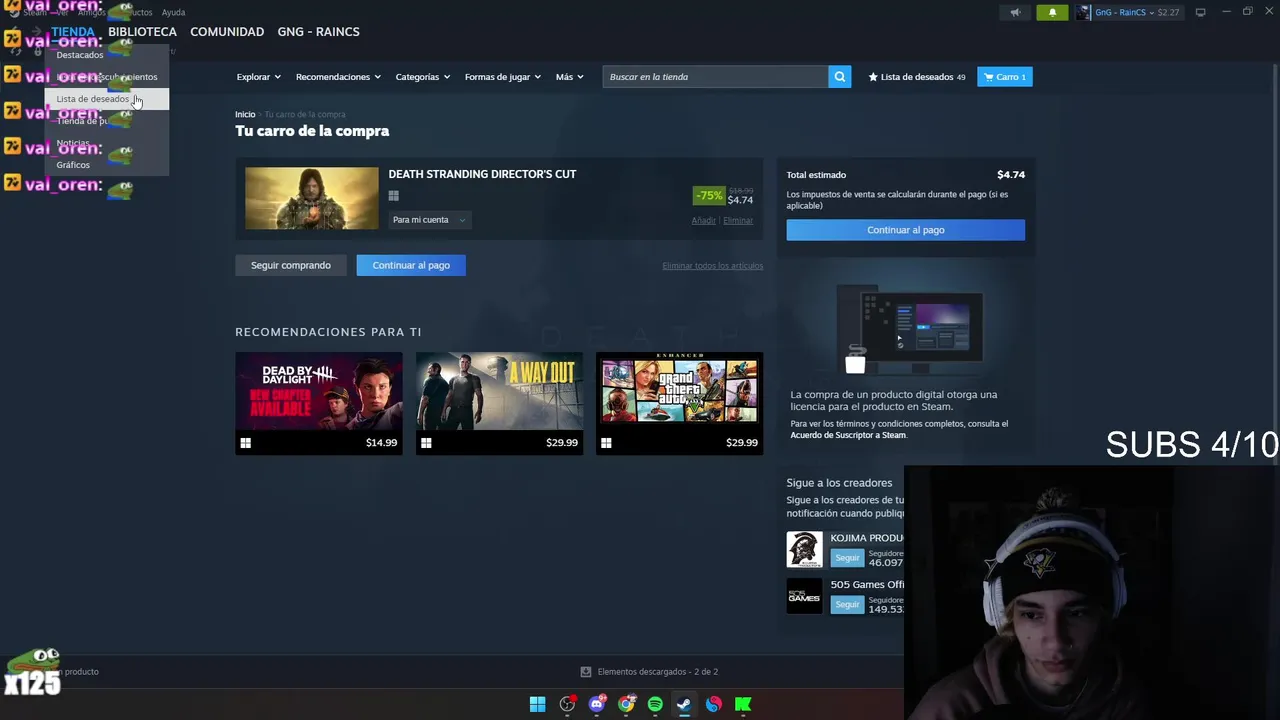
Task: Open Windows Start menu
Action: [538, 704]
